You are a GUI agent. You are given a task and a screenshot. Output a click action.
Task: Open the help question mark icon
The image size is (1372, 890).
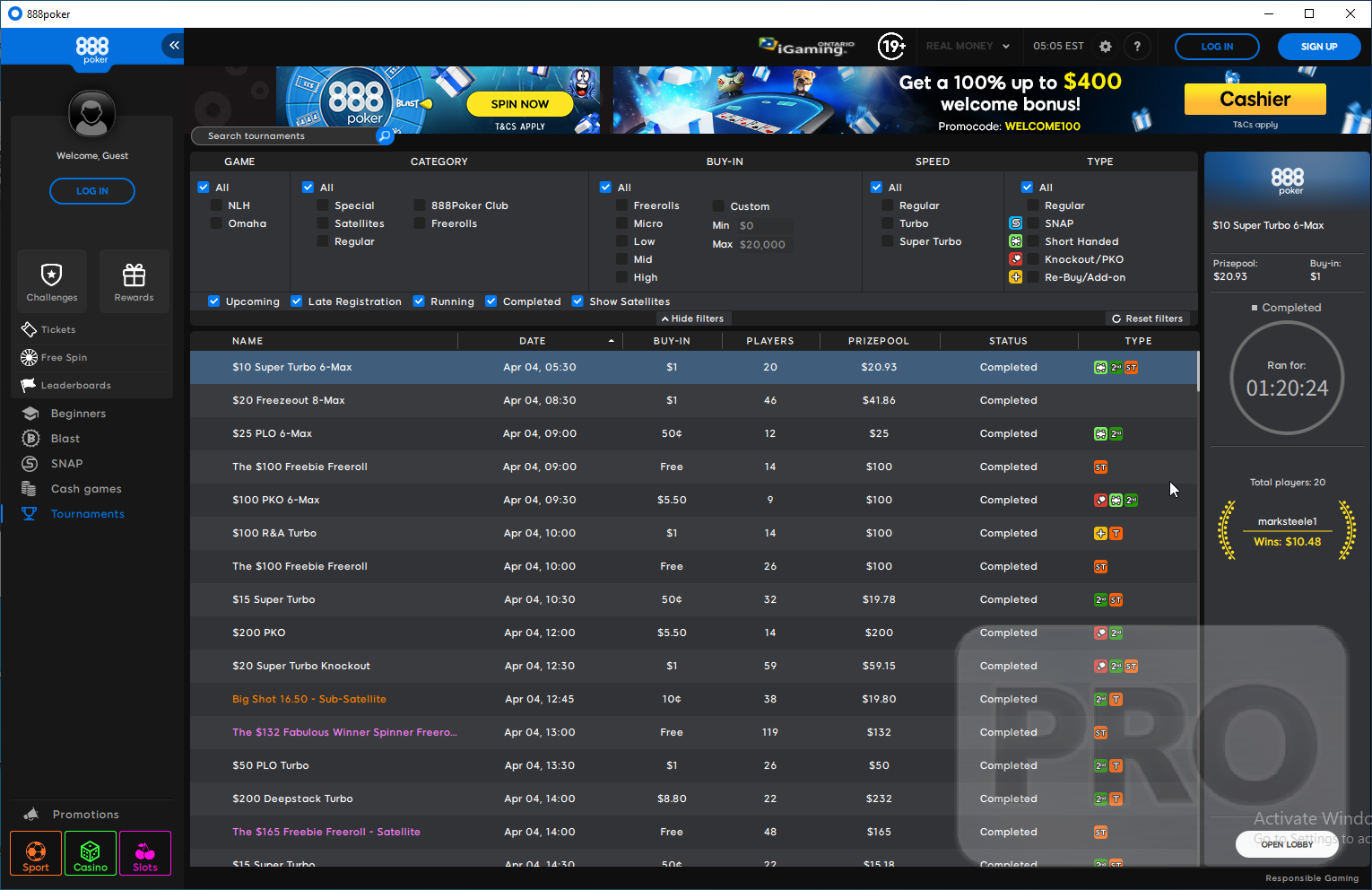(1137, 47)
